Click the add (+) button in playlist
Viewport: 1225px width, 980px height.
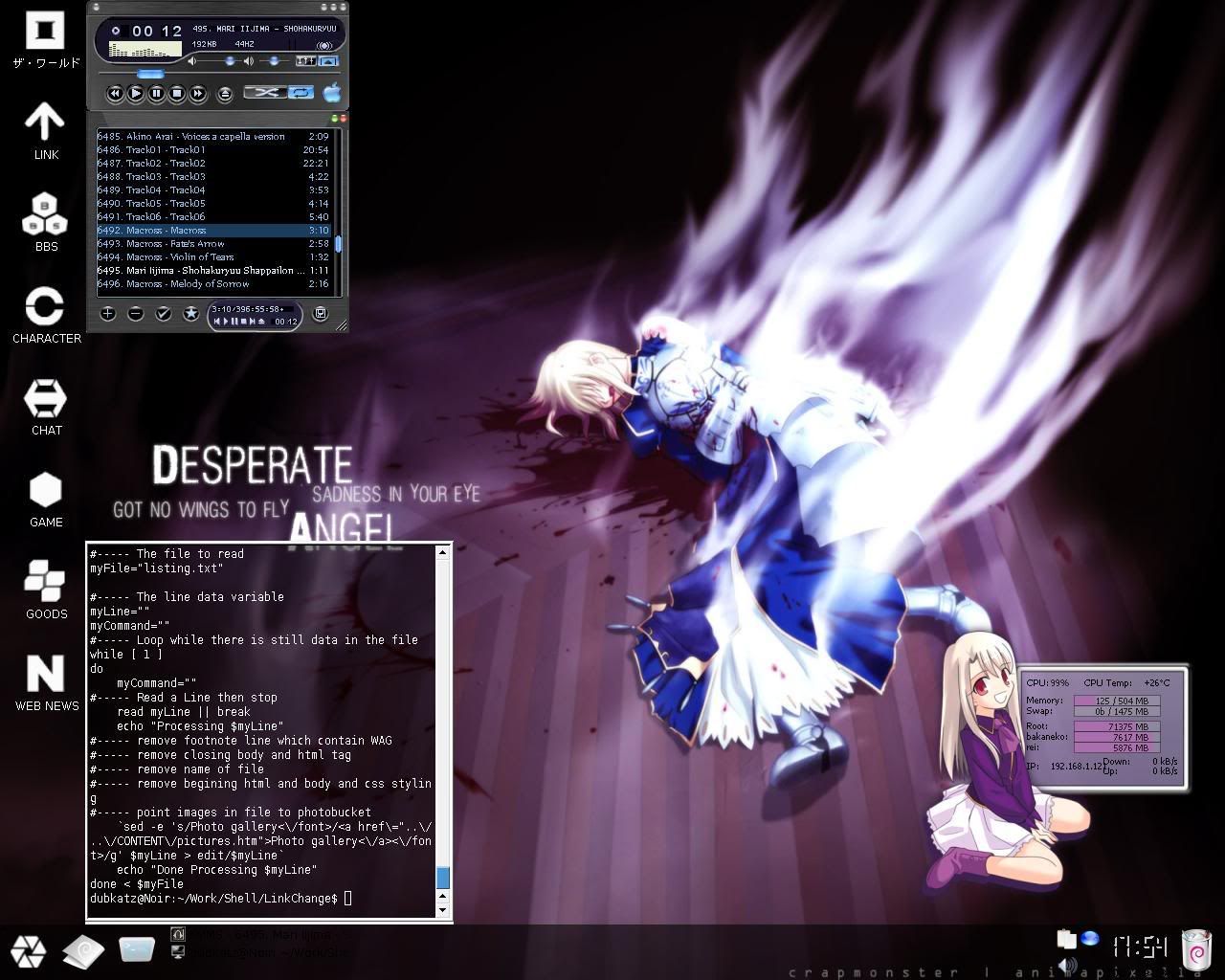pos(108,313)
